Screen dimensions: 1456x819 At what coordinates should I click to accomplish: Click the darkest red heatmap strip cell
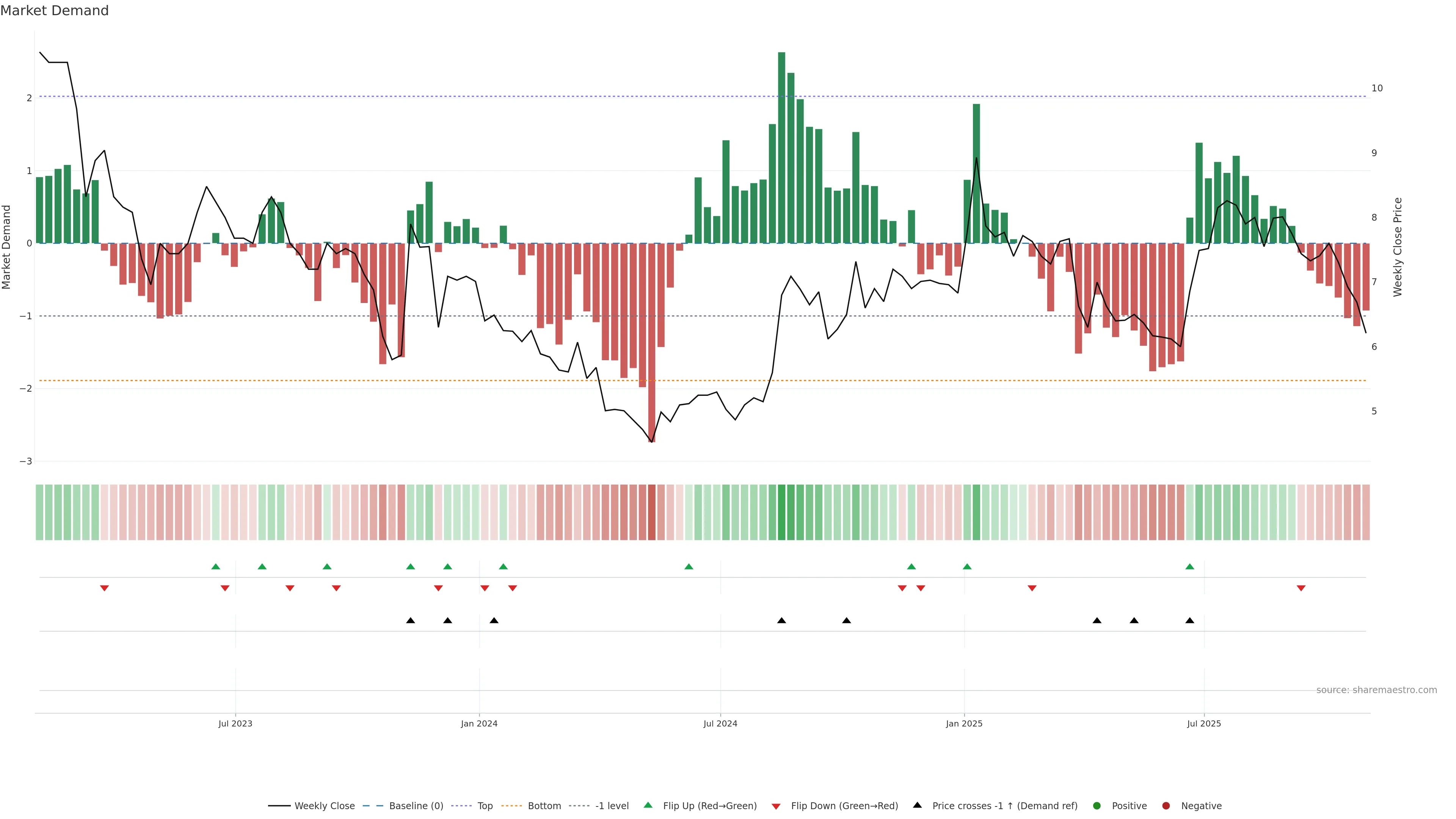652,512
